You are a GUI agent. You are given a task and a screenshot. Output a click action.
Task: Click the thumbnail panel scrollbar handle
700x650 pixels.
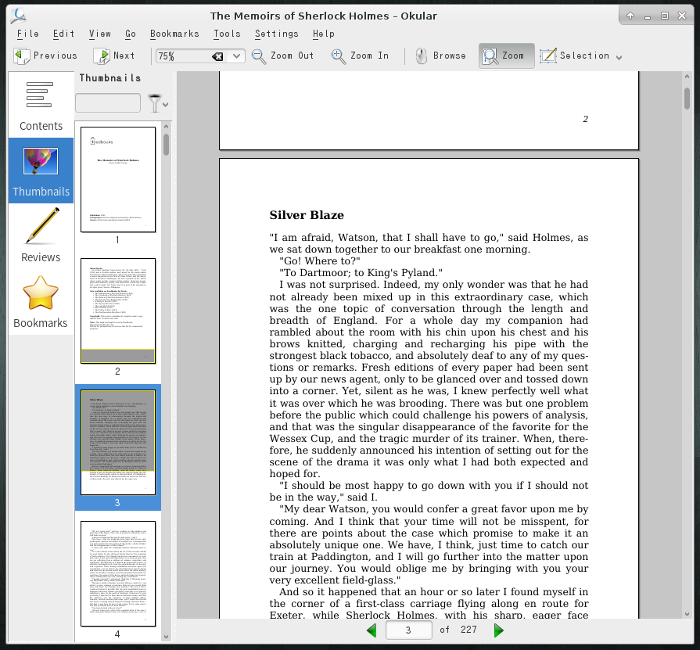(x=166, y=145)
